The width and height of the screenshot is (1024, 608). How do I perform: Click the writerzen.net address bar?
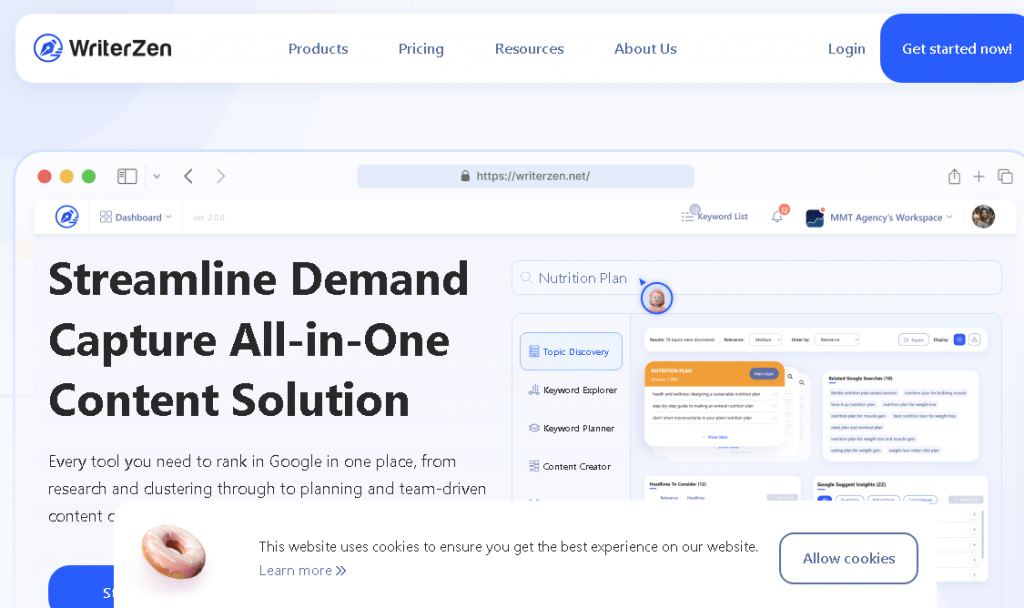click(x=525, y=176)
